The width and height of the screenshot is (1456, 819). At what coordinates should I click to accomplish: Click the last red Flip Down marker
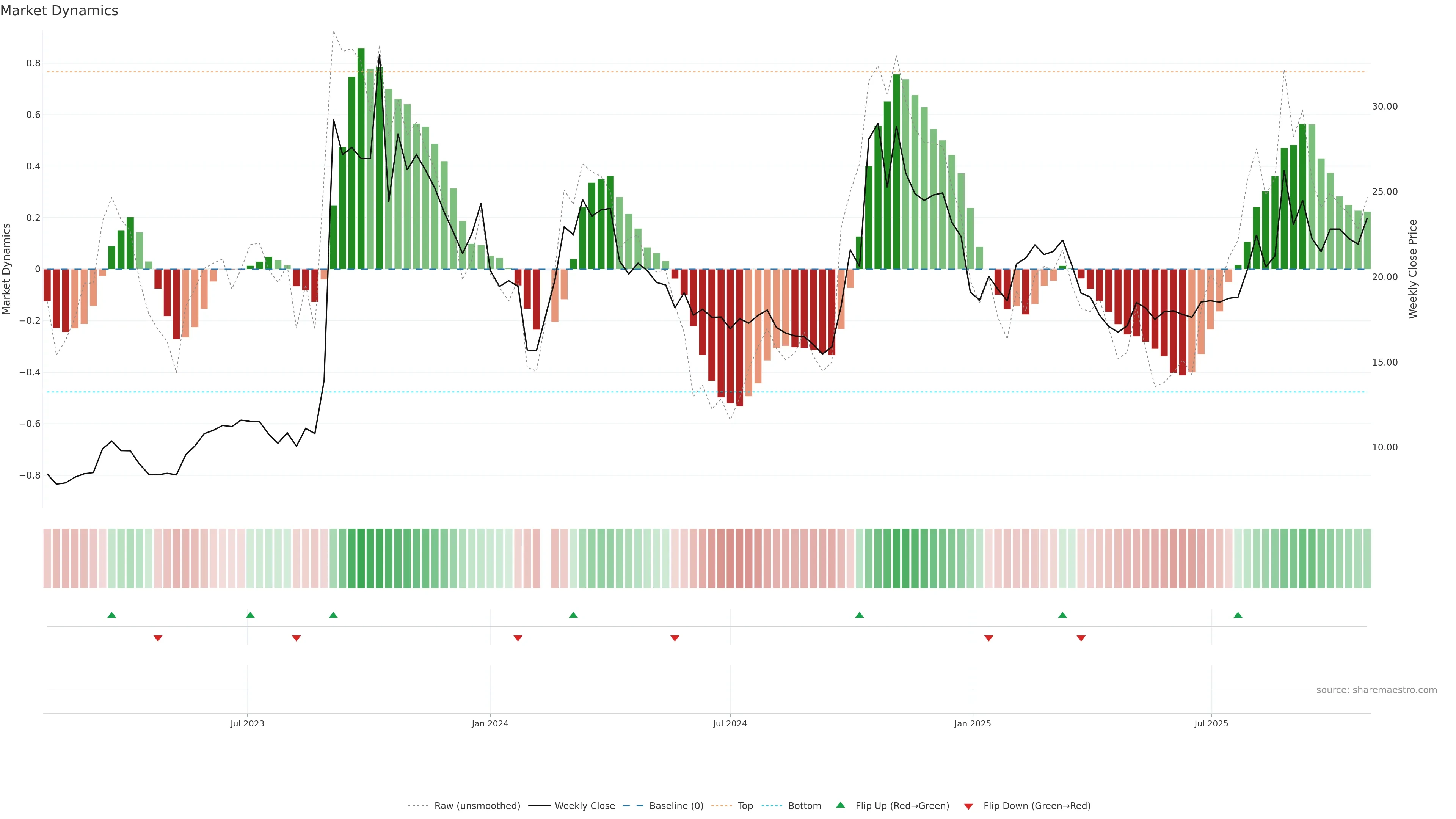click(x=1081, y=638)
